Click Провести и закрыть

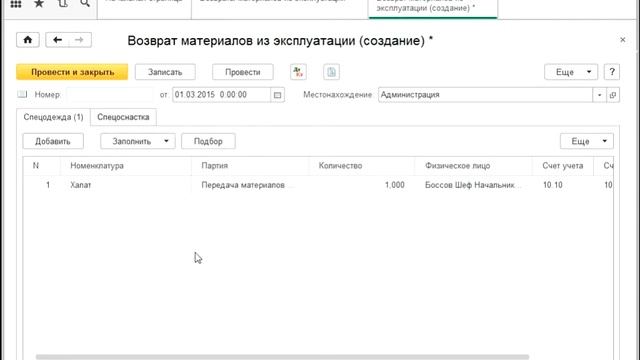tap(72, 72)
